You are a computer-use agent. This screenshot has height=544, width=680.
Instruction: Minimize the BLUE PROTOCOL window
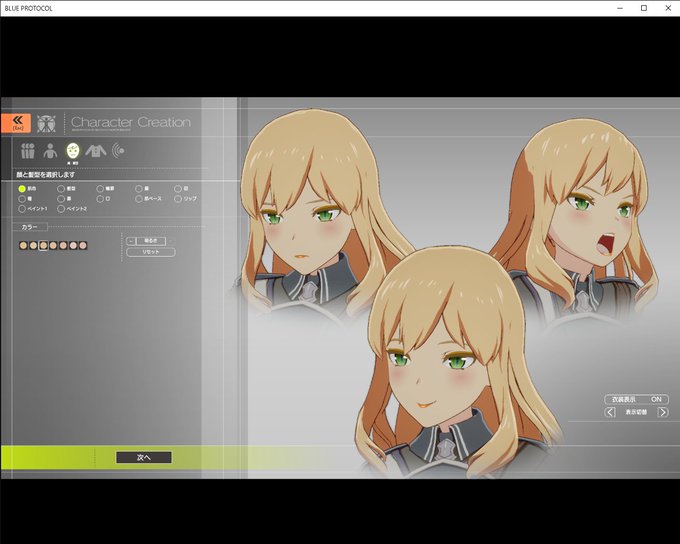click(620, 8)
